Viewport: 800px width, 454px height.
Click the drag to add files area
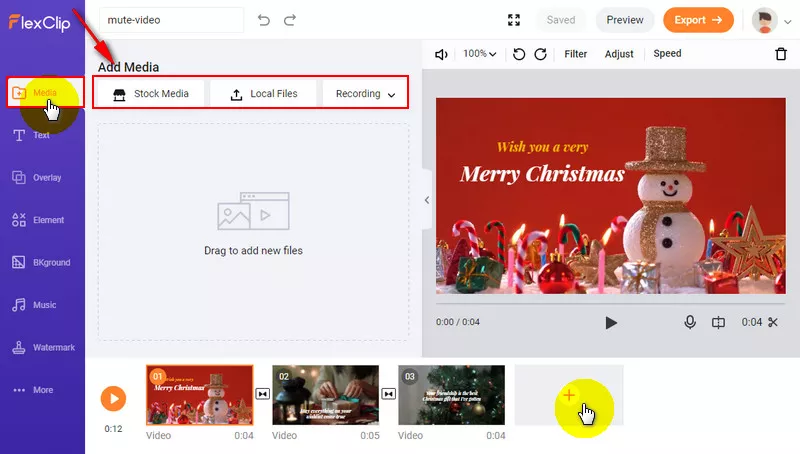click(x=254, y=232)
